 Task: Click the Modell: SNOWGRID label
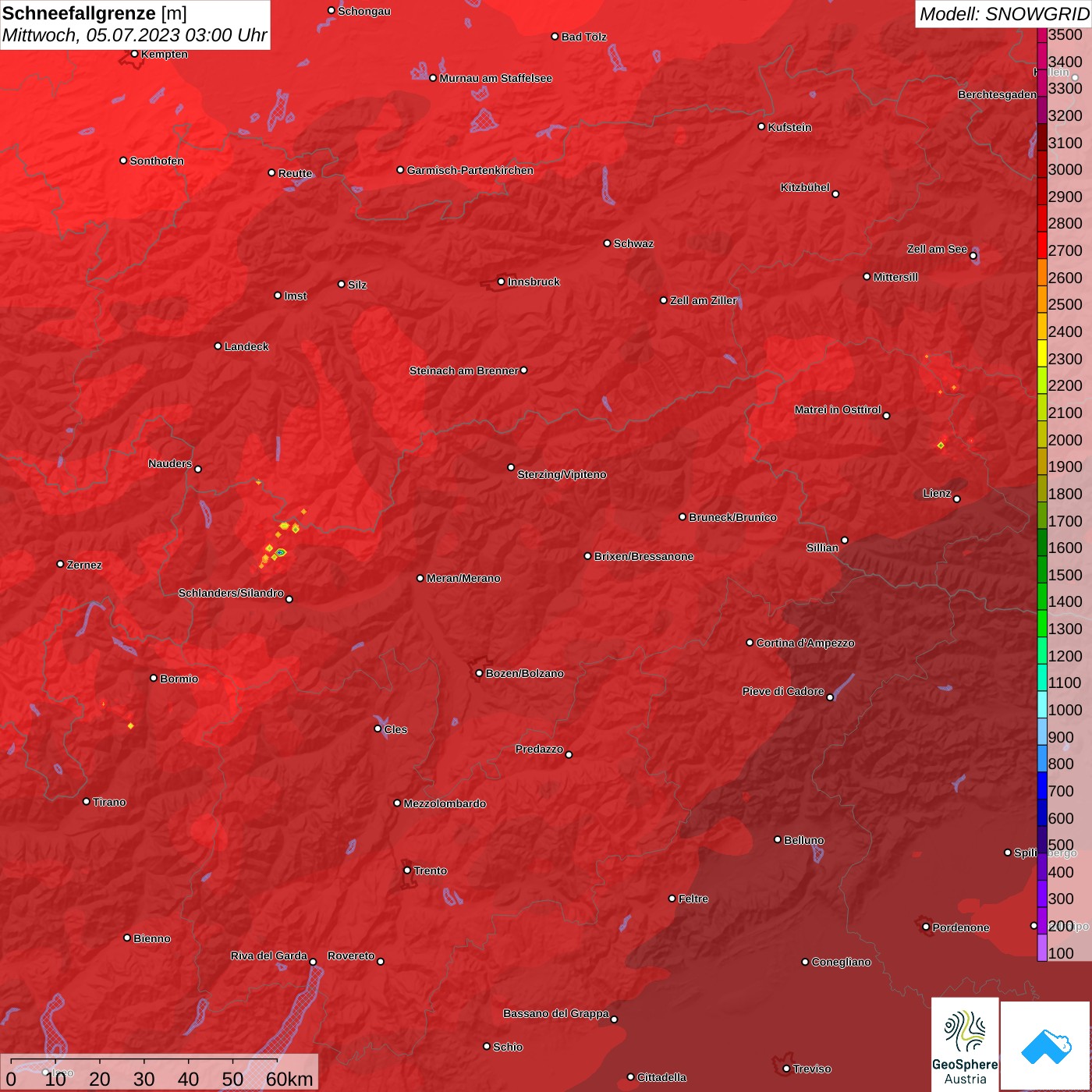coord(1004,14)
